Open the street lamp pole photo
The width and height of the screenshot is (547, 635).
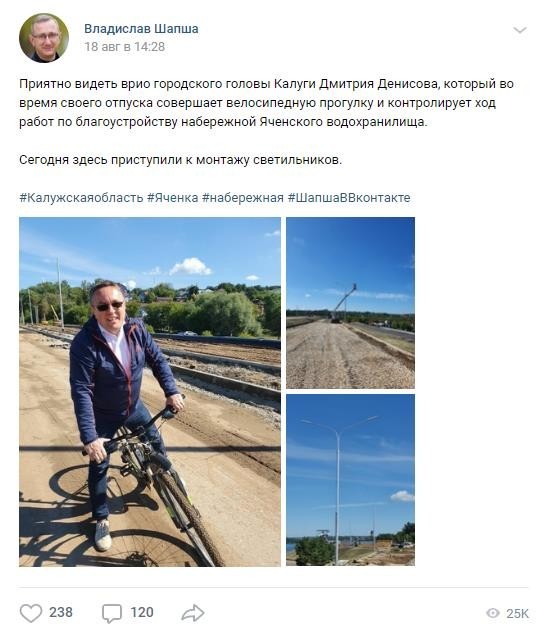(x=350, y=480)
